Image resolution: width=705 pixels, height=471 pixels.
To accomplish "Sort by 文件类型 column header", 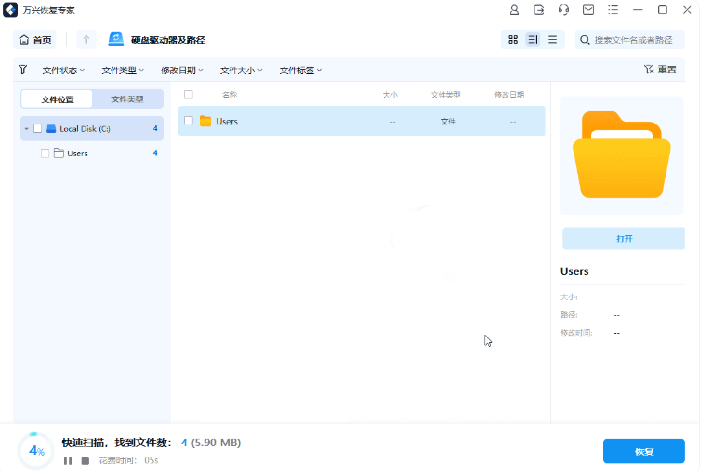I will click(x=446, y=95).
